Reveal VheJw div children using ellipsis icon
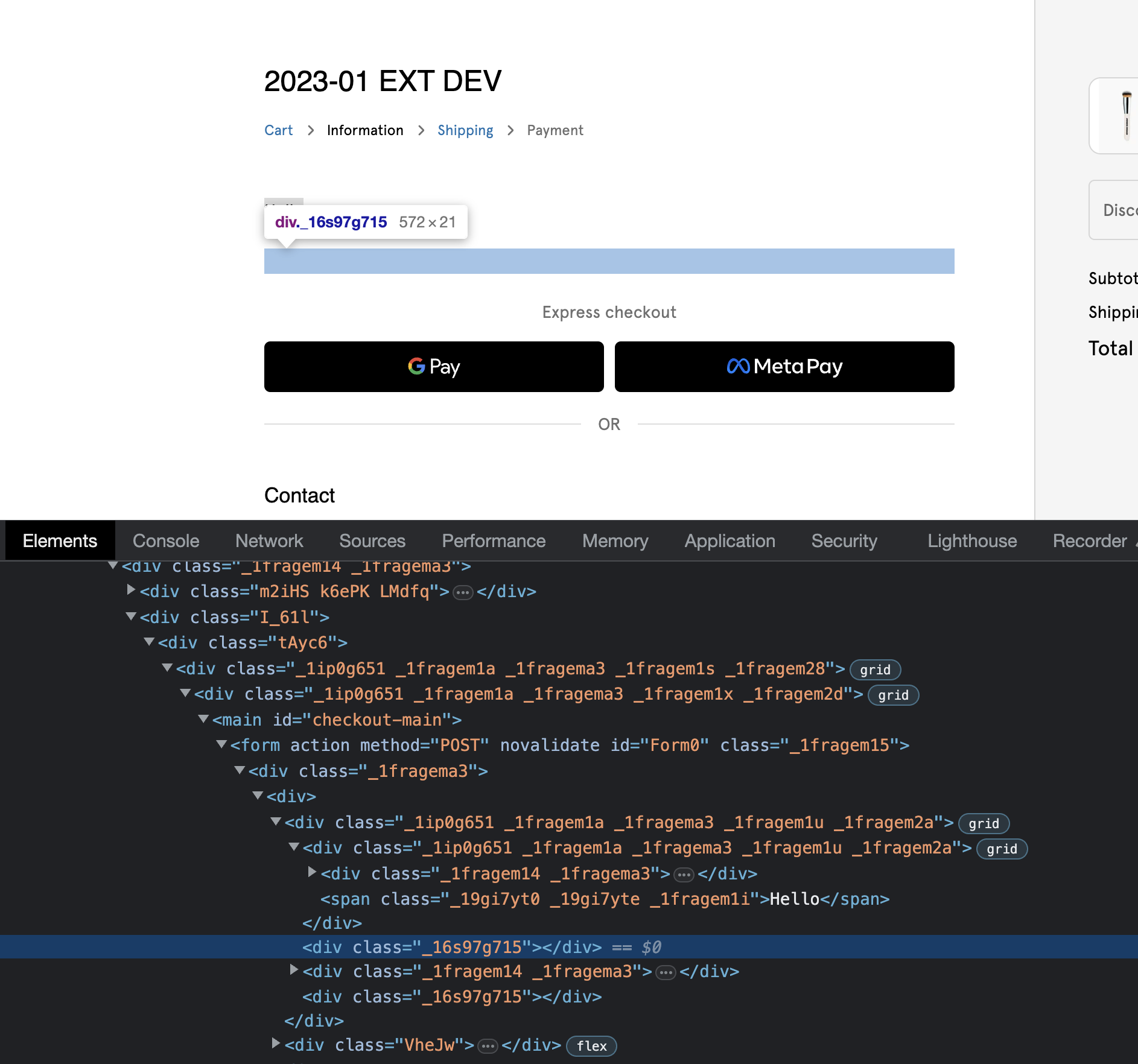 coord(487,1045)
